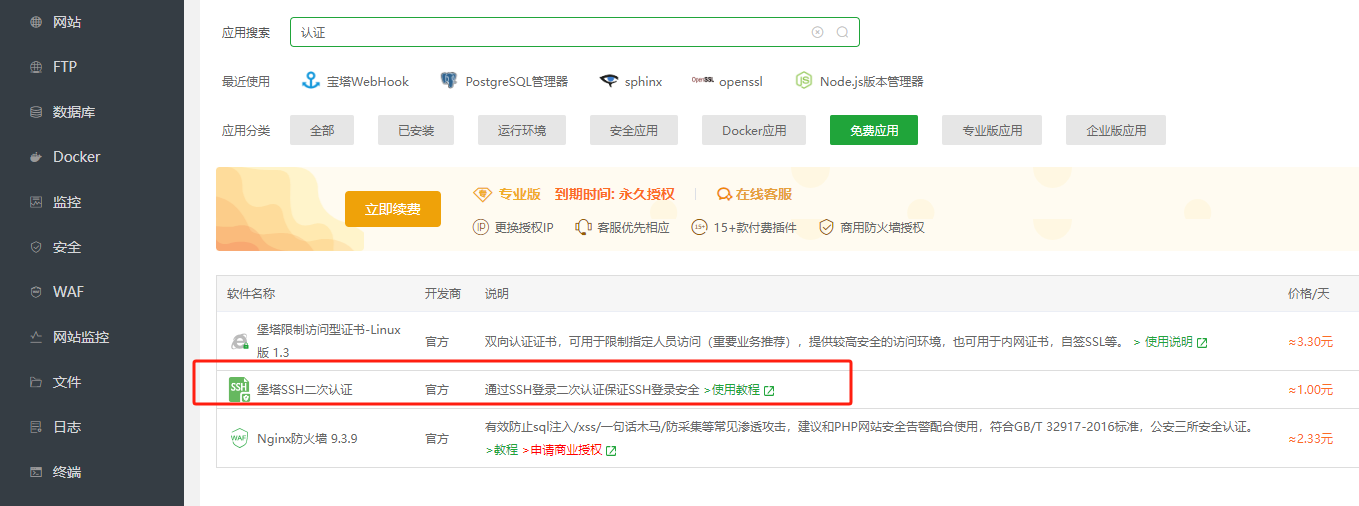Image resolution: width=1359 pixels, height=506 pixels.
Task: Click the shield icon beside 安全
Action: click(x=36, y=247)
